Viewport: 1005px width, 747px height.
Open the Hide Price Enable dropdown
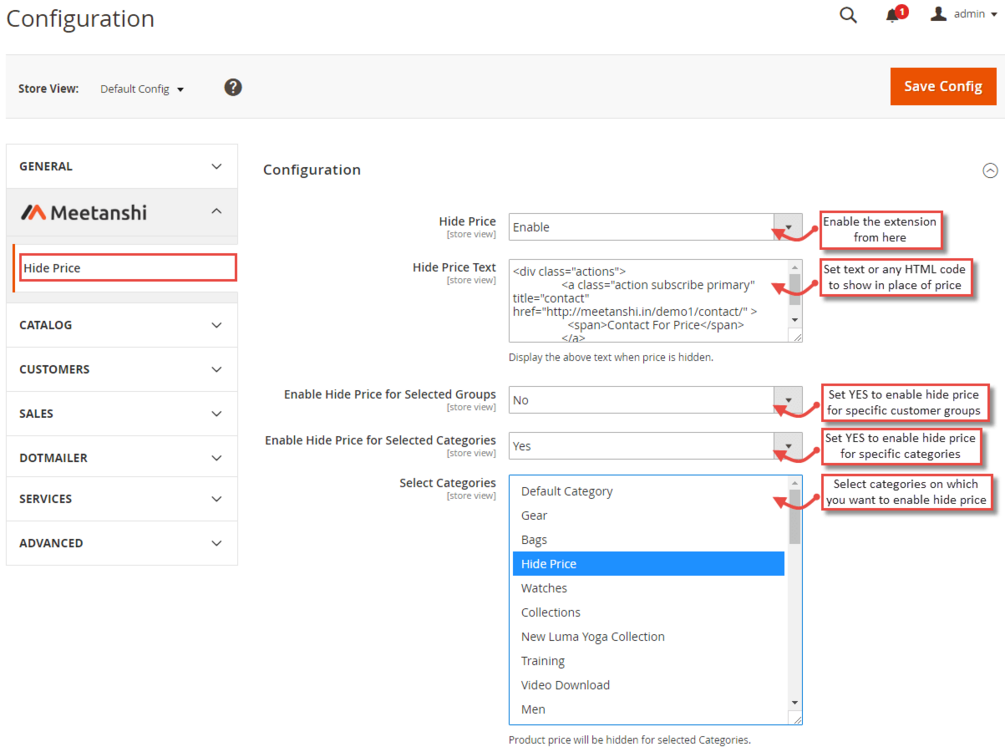tap(655, 227)
